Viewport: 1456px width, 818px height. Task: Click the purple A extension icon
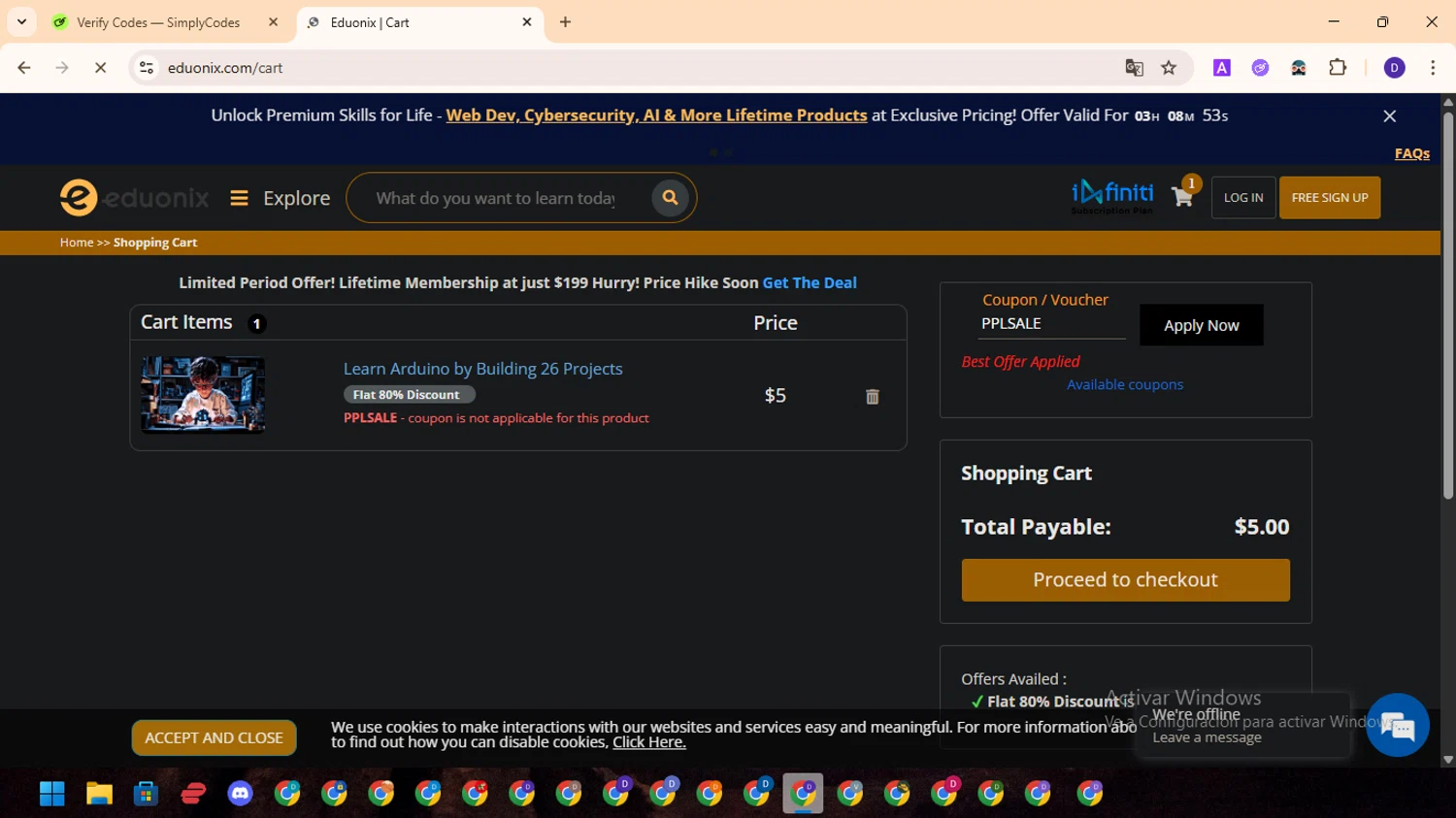[1222, 68]
